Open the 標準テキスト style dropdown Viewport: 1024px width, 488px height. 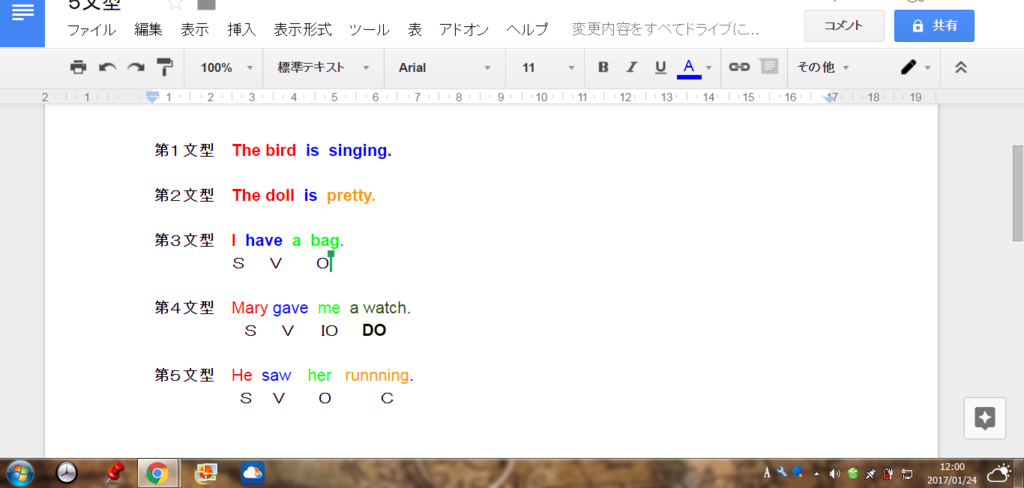[x=323, y=67]
